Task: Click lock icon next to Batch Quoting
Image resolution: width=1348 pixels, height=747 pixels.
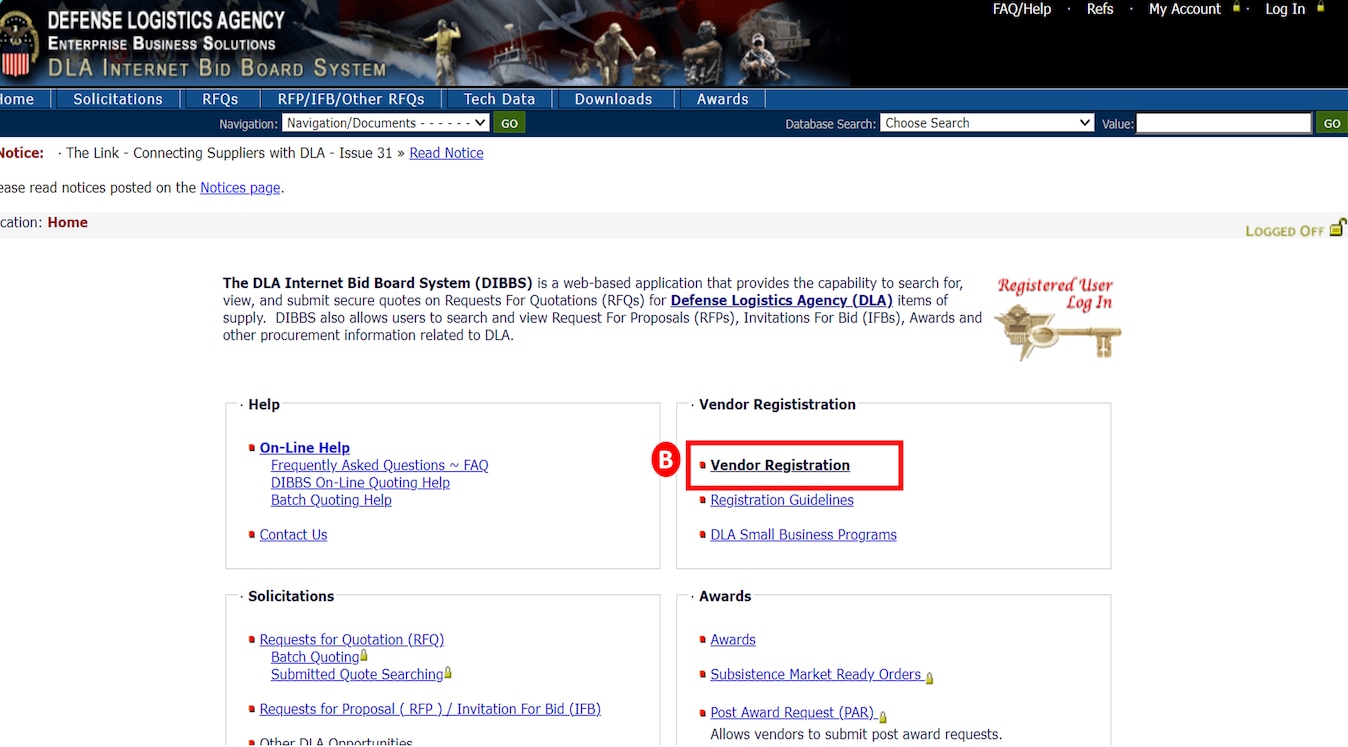Action: pyautogui.click(x=364, y=657)
